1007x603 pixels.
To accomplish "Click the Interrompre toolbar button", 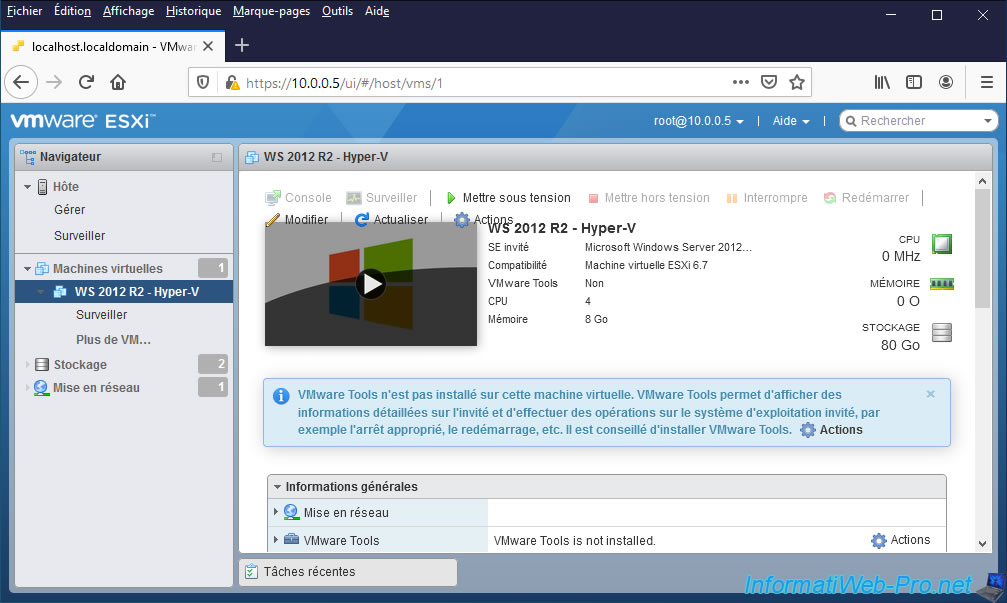I will (x=767, y=198).
